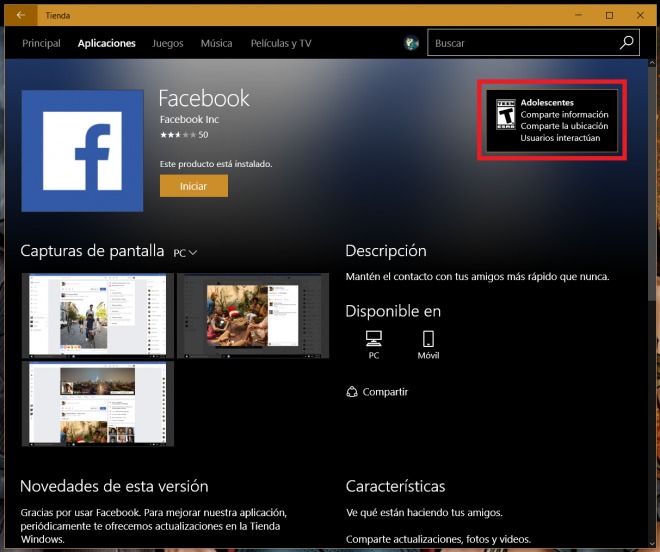Click 'Novedades de esta versión' heading

tap(114, 486)
